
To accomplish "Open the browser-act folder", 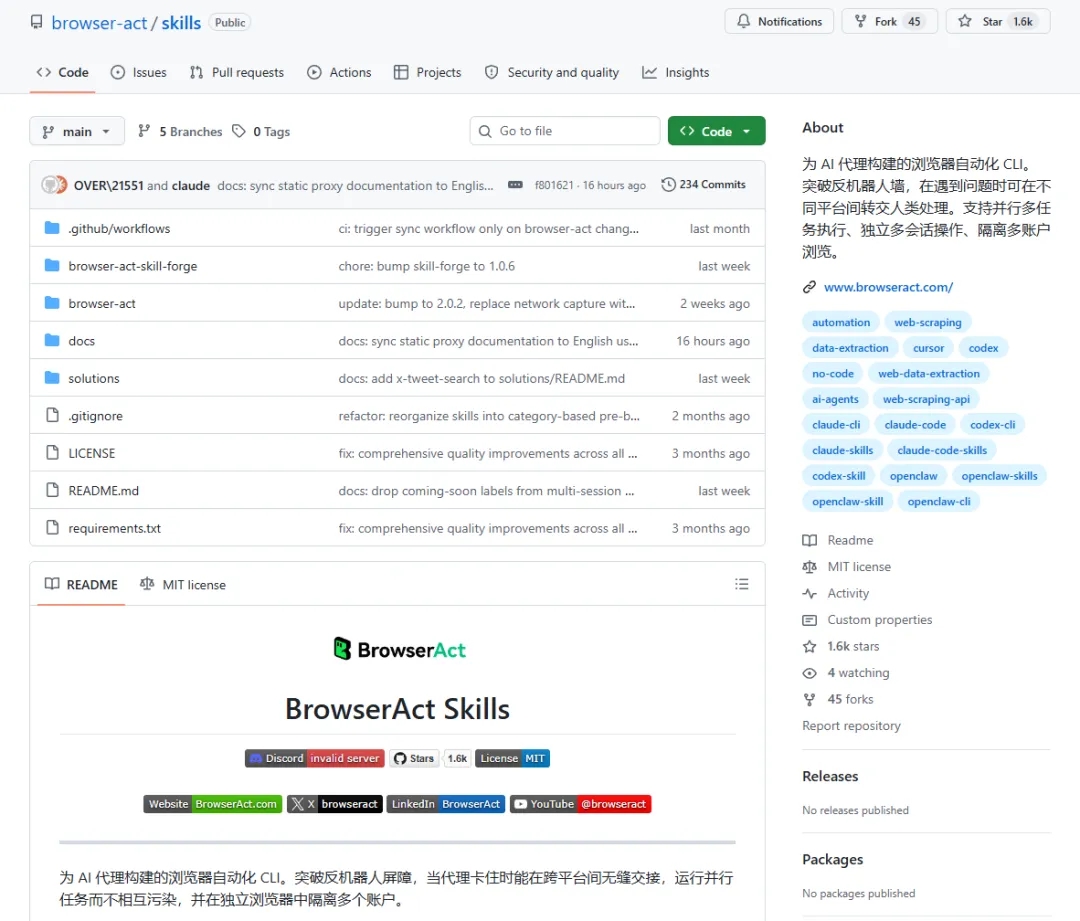I will pos(102,303).
